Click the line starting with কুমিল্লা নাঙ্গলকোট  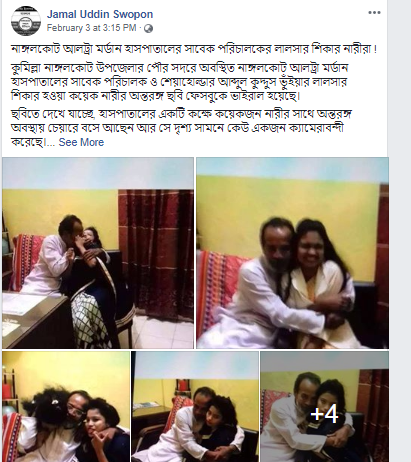(180, 68)
